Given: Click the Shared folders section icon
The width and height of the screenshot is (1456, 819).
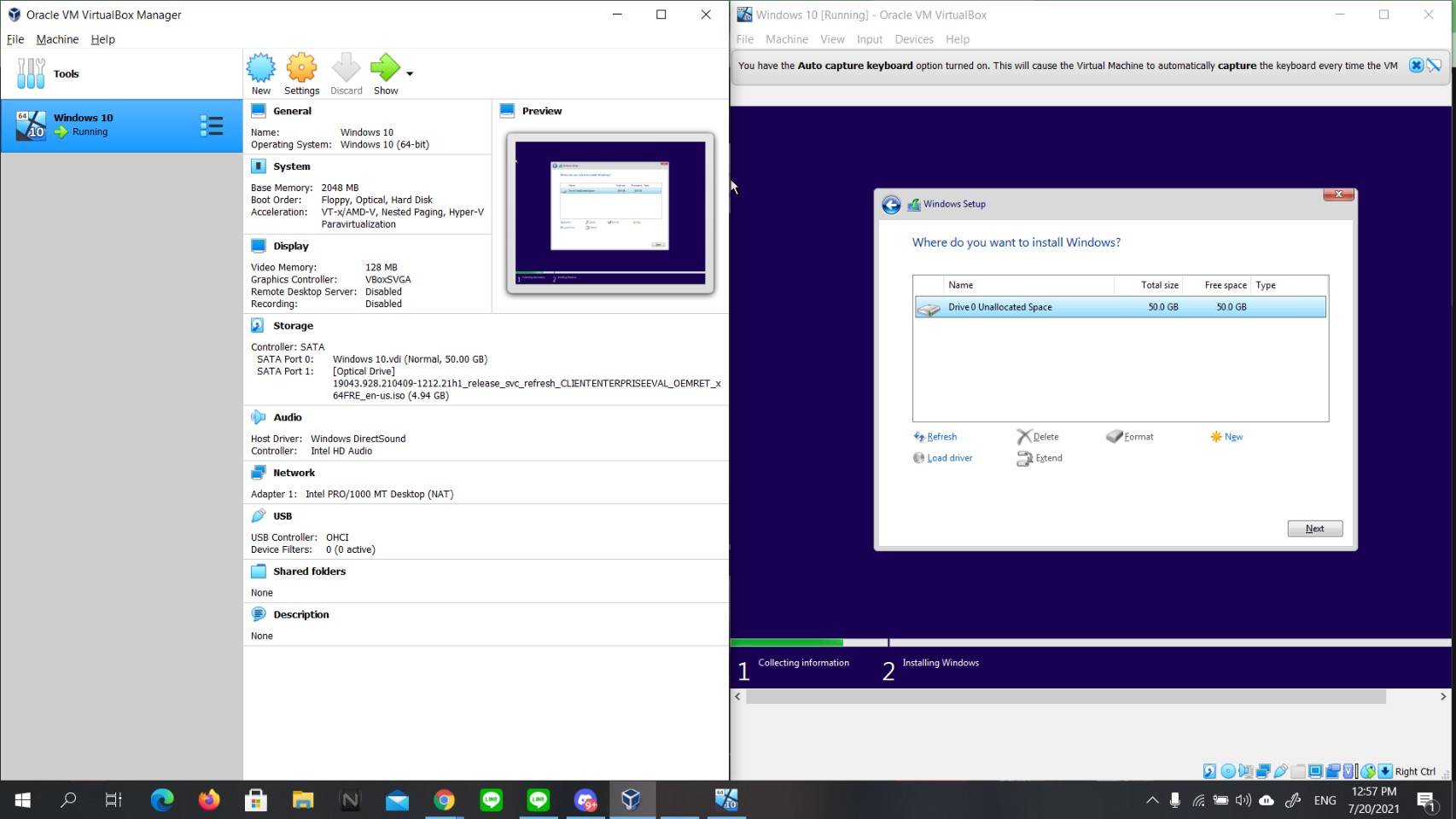Looking at the screenshot, I should click(x=259, y=572).
